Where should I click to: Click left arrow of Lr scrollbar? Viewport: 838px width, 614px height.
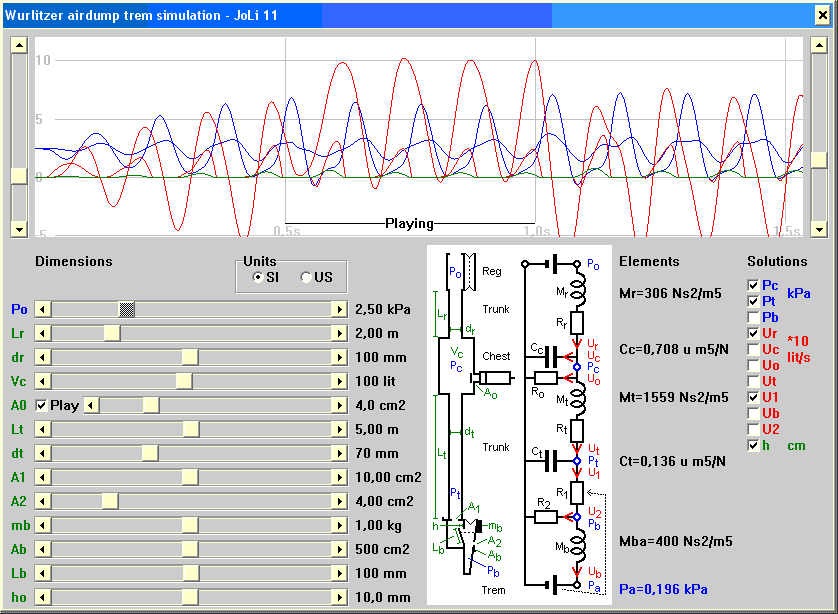click(43, 333)
